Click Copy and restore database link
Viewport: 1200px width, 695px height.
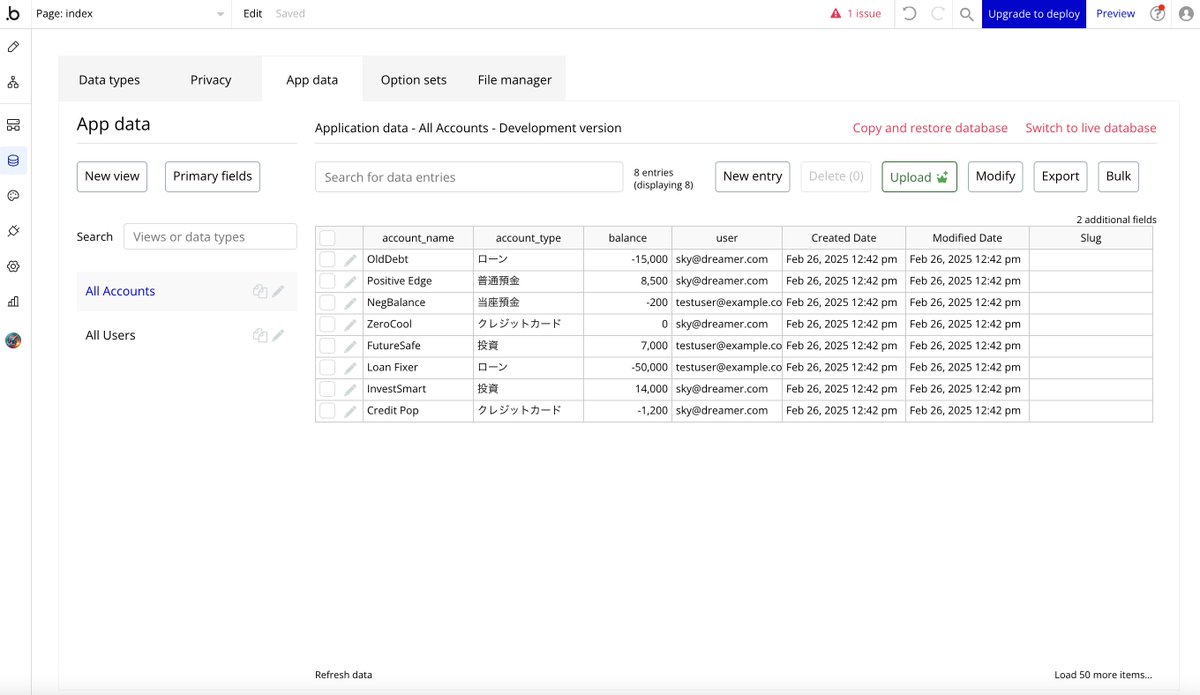(930, 128)
